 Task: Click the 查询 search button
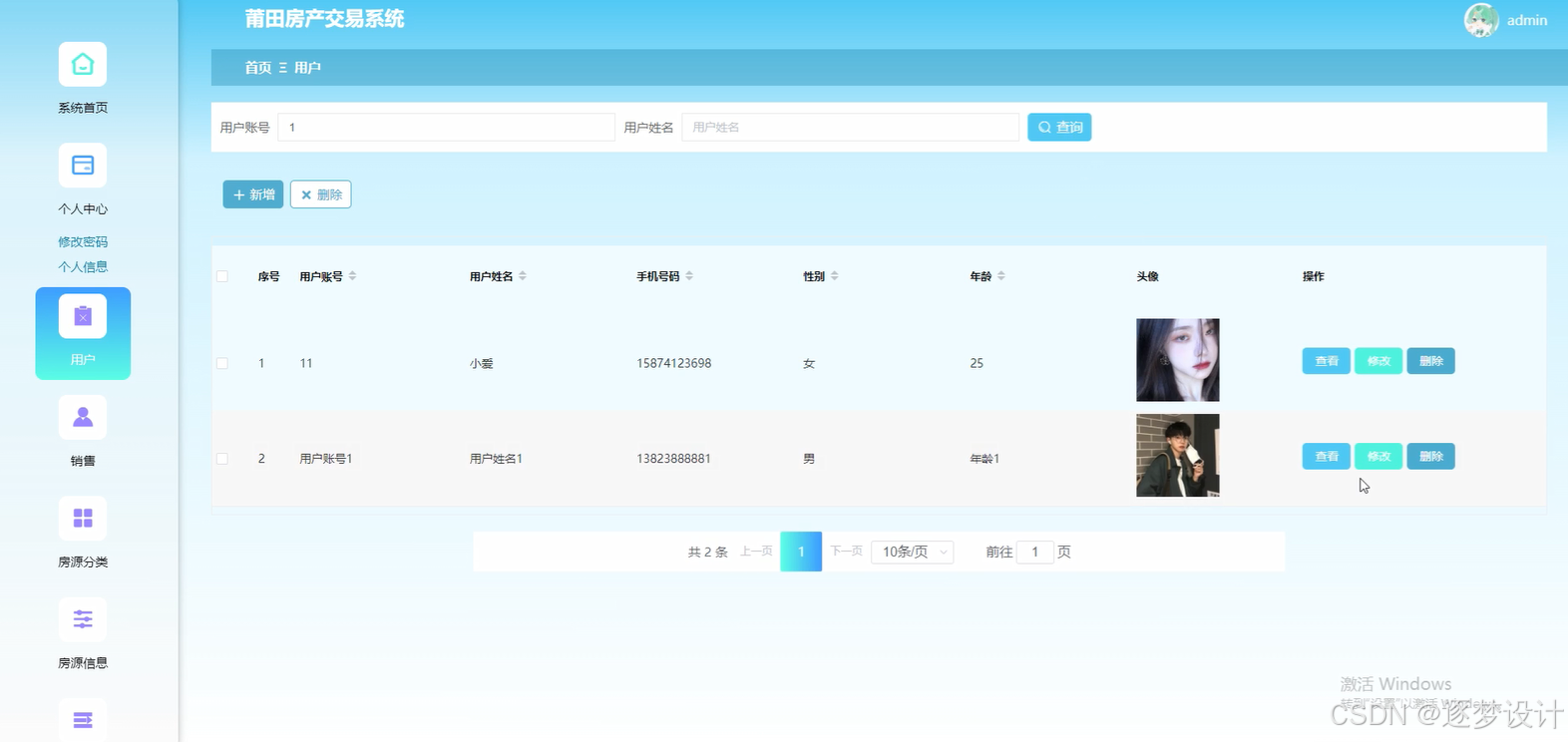click(1059, 127)
